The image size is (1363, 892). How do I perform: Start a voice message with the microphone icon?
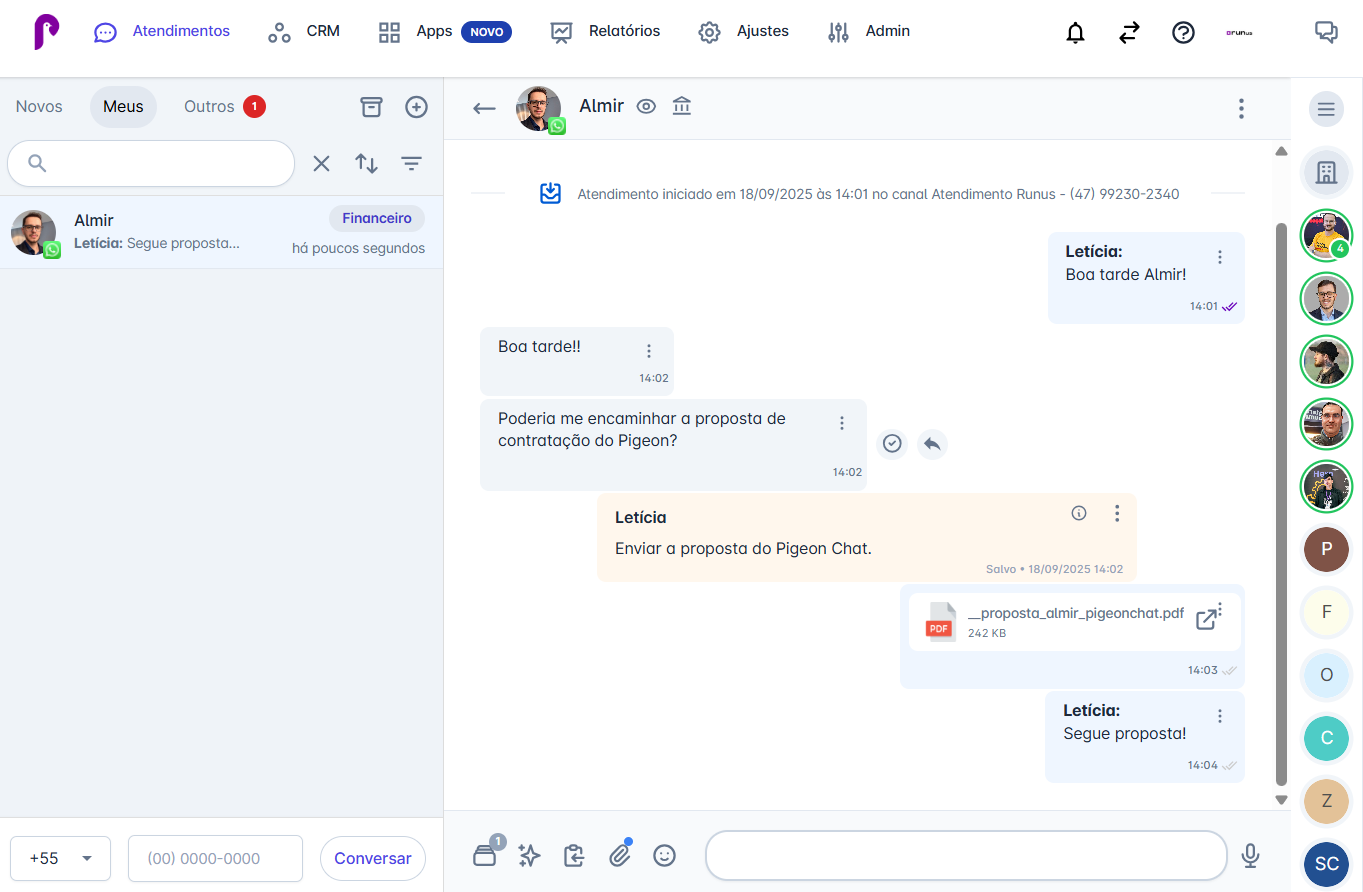click(x=1251, y=855)
